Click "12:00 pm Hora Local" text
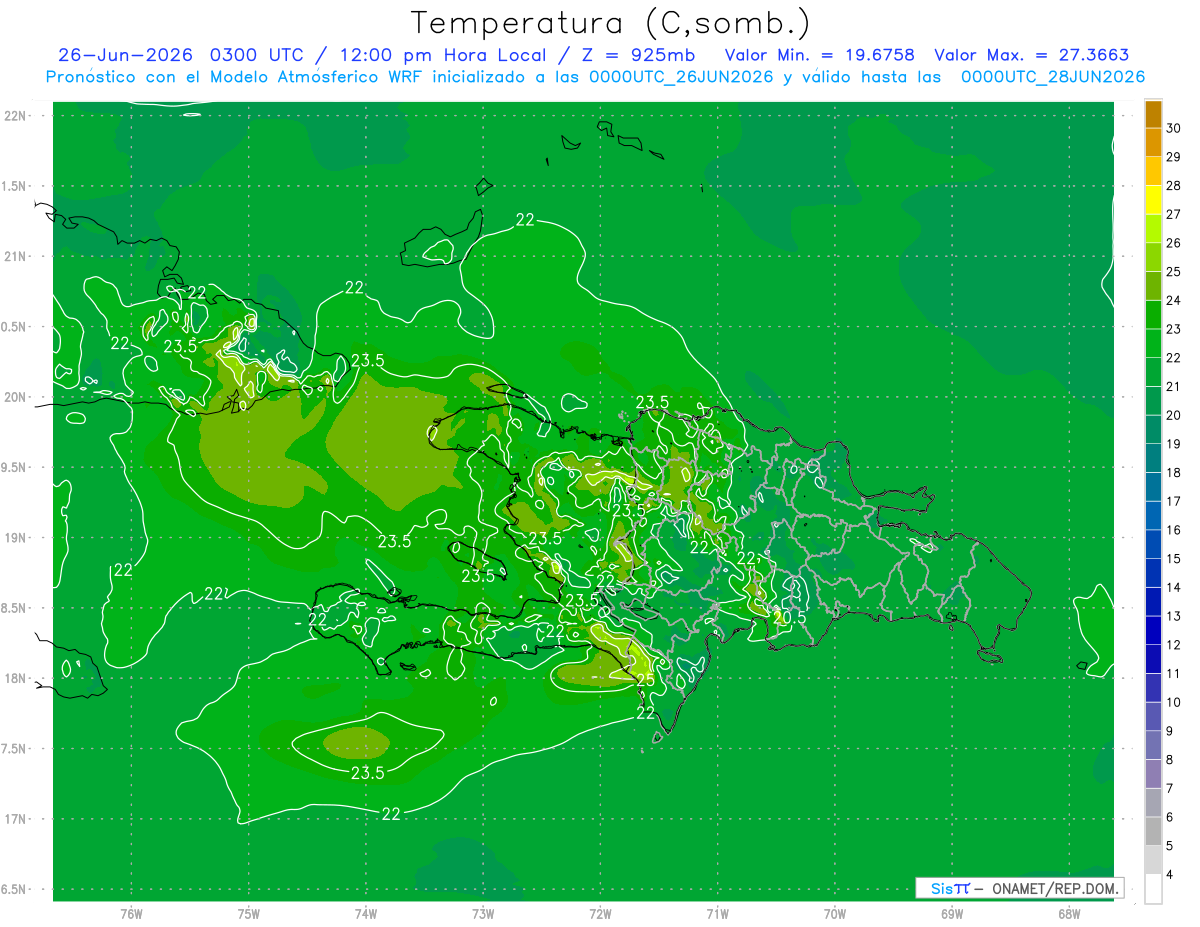 (x=443, y=55)
